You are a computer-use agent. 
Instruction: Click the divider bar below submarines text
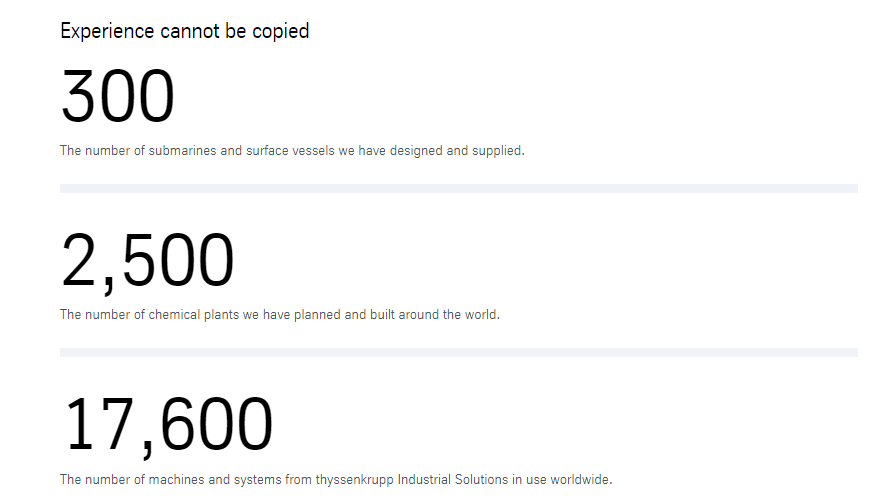[x=459, y=188]
